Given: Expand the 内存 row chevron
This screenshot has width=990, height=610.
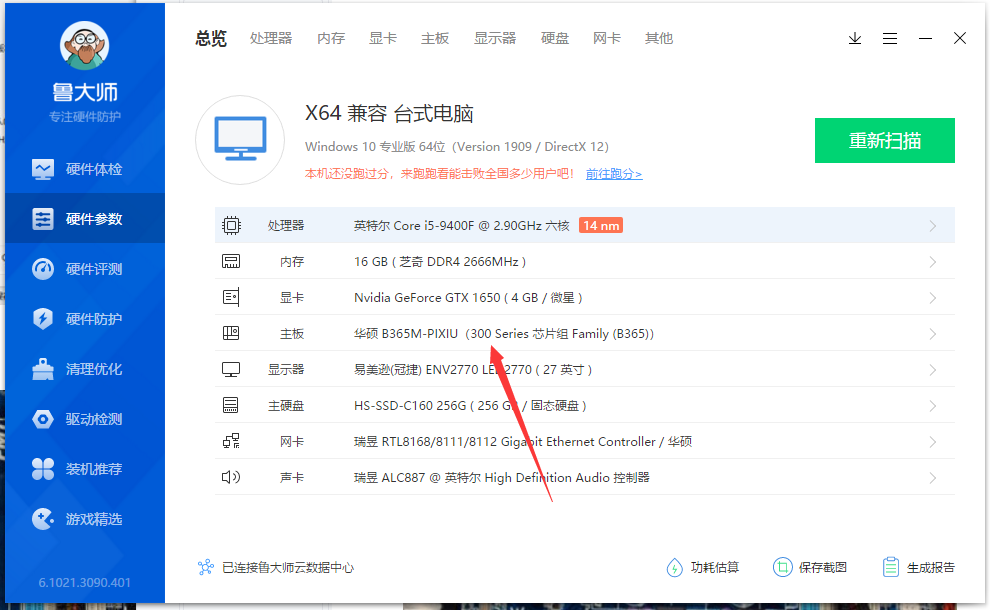Looking at the screenshot, I should [933, 261].
